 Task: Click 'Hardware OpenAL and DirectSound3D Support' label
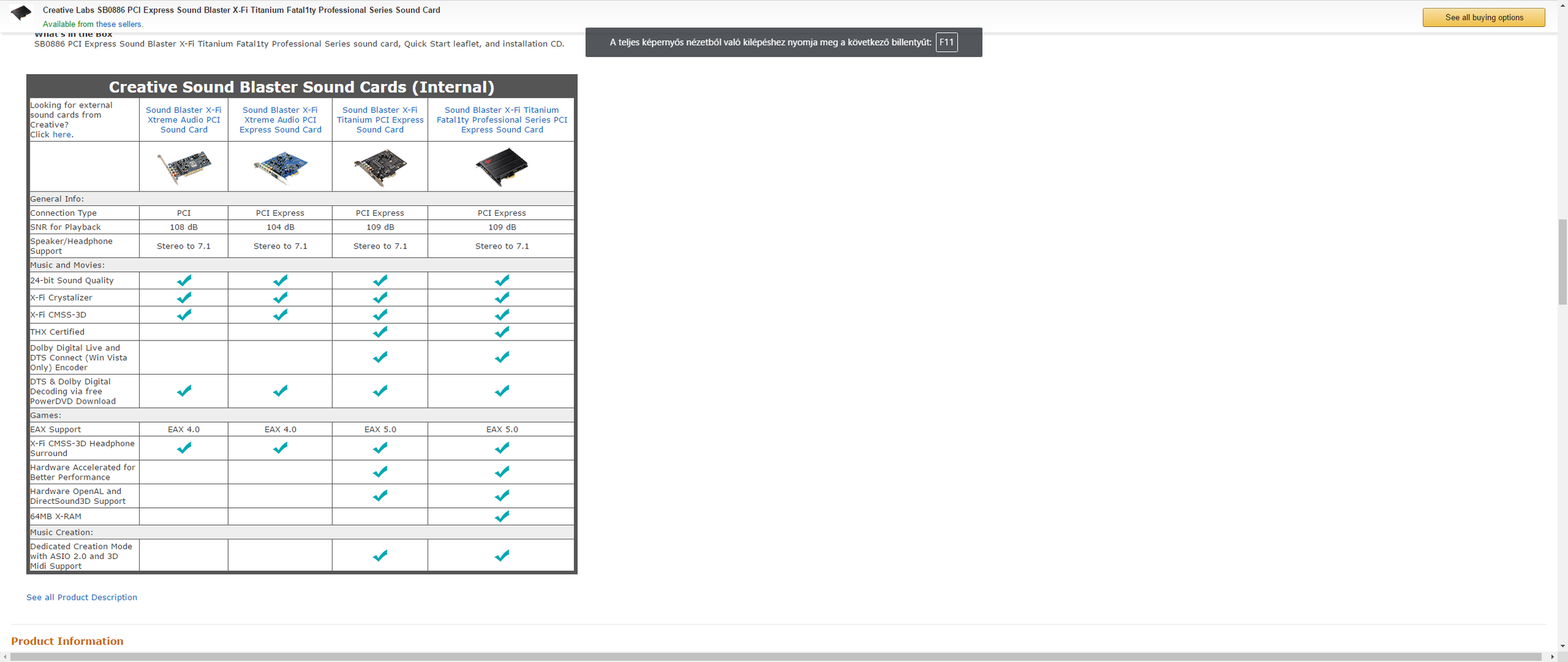click(78, 496)
